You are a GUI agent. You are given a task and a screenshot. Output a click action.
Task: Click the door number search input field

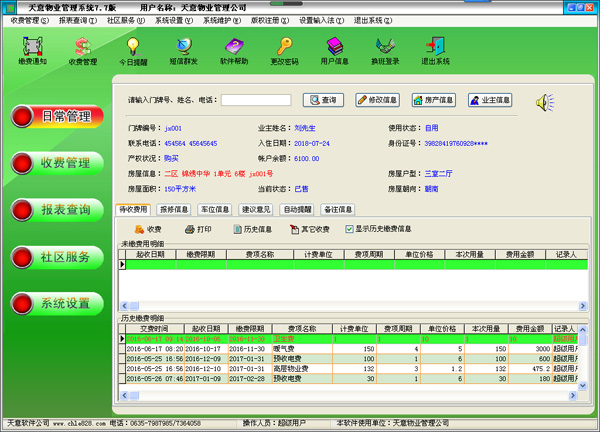tap(255, 100)
